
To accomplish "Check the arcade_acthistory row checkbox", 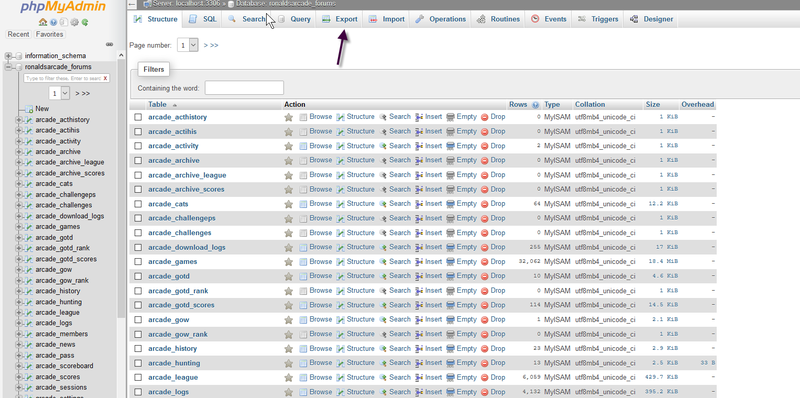I will (x=138, y=117).
